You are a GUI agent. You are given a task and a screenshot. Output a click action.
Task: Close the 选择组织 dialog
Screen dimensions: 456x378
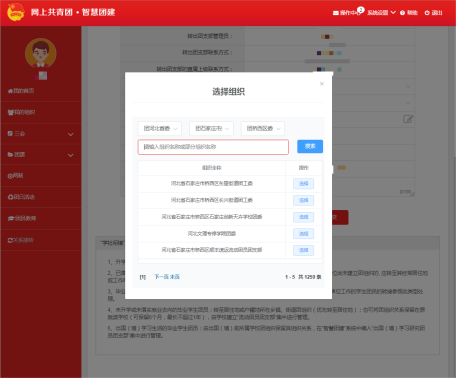click(322, 84)
